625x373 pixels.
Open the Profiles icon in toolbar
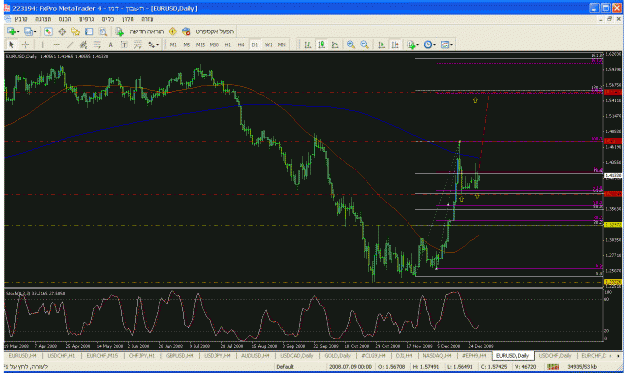point(28,31)
